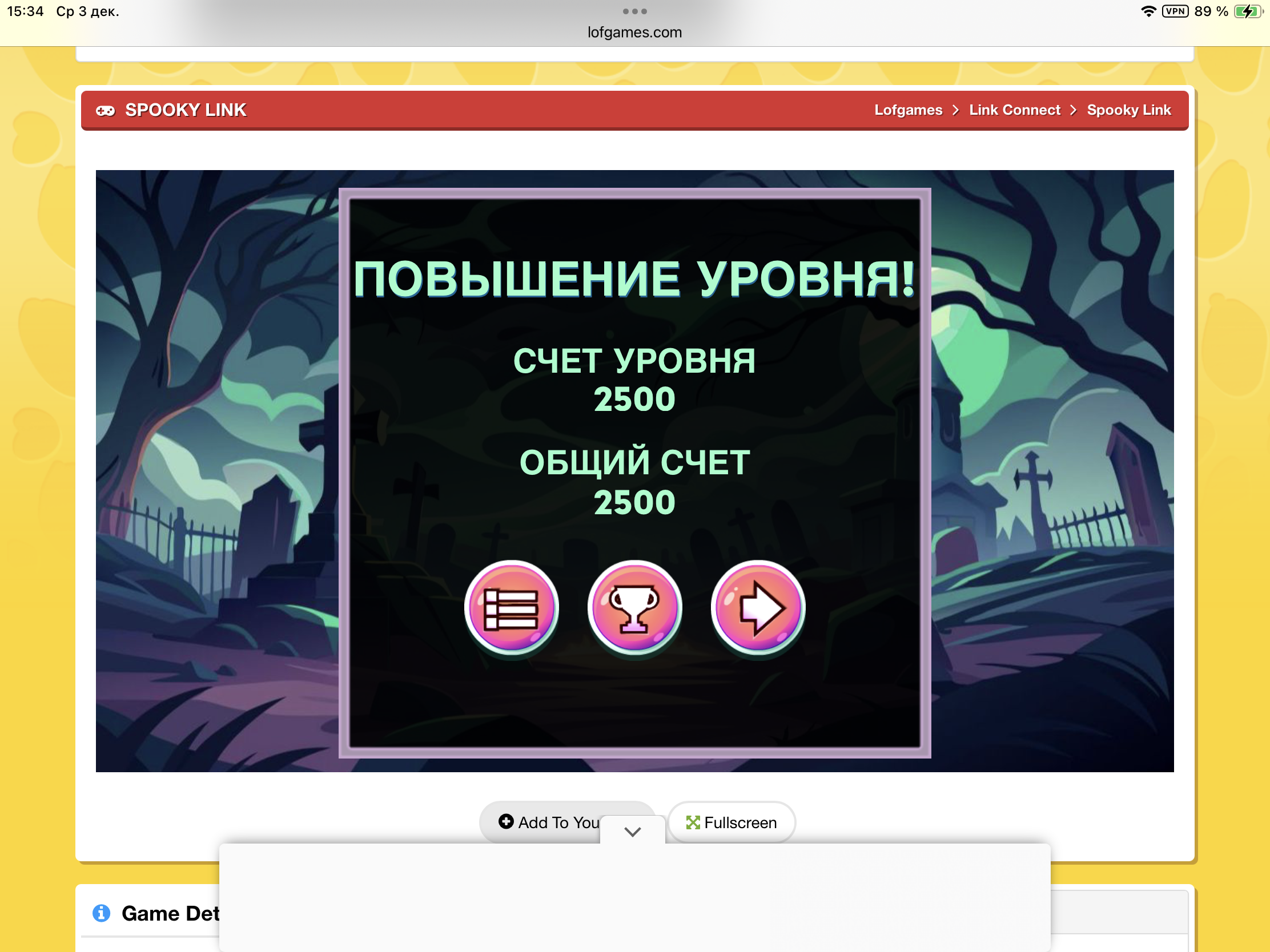This screenshot has height=952, width=1270.
Task: Click the blue info icon near Game Details
Action: click(x=102, y=913)
